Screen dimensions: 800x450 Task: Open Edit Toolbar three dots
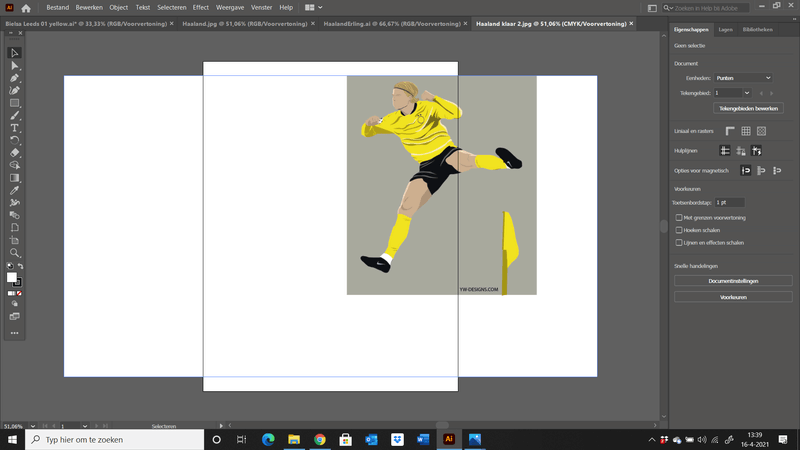point(14,333)
